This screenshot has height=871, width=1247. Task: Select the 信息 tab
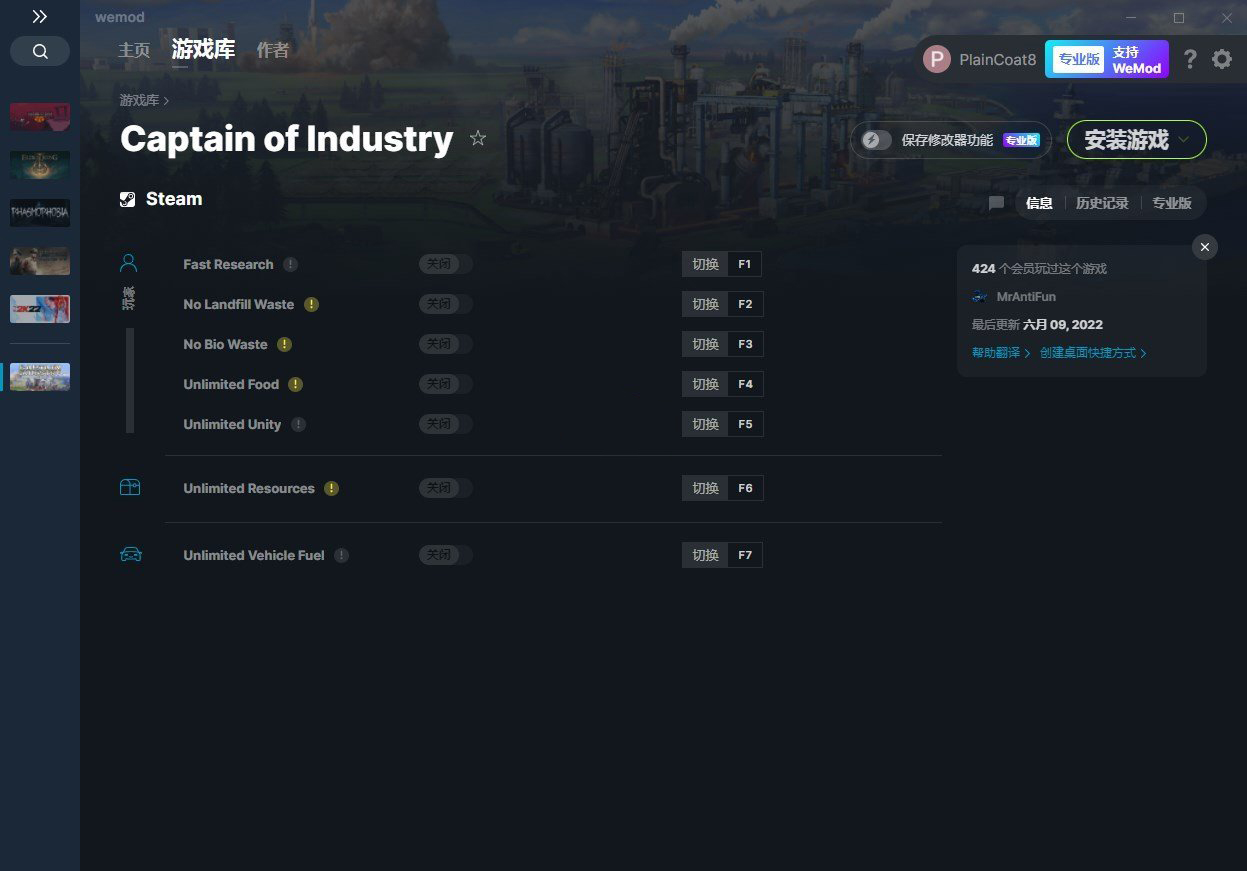click(1039, 203)
